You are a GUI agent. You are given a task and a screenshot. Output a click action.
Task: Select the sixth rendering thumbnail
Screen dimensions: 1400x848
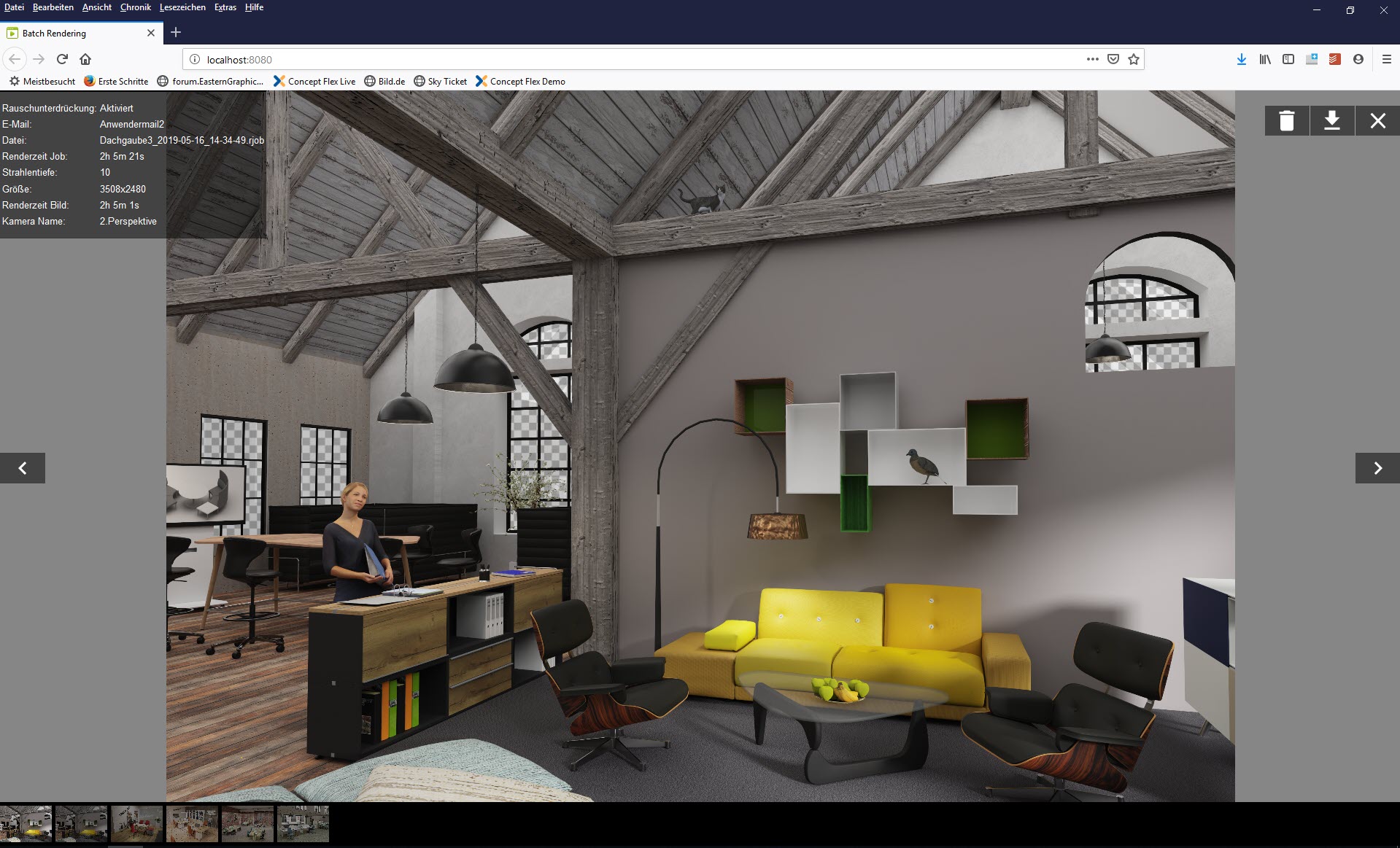pos(303,824)
